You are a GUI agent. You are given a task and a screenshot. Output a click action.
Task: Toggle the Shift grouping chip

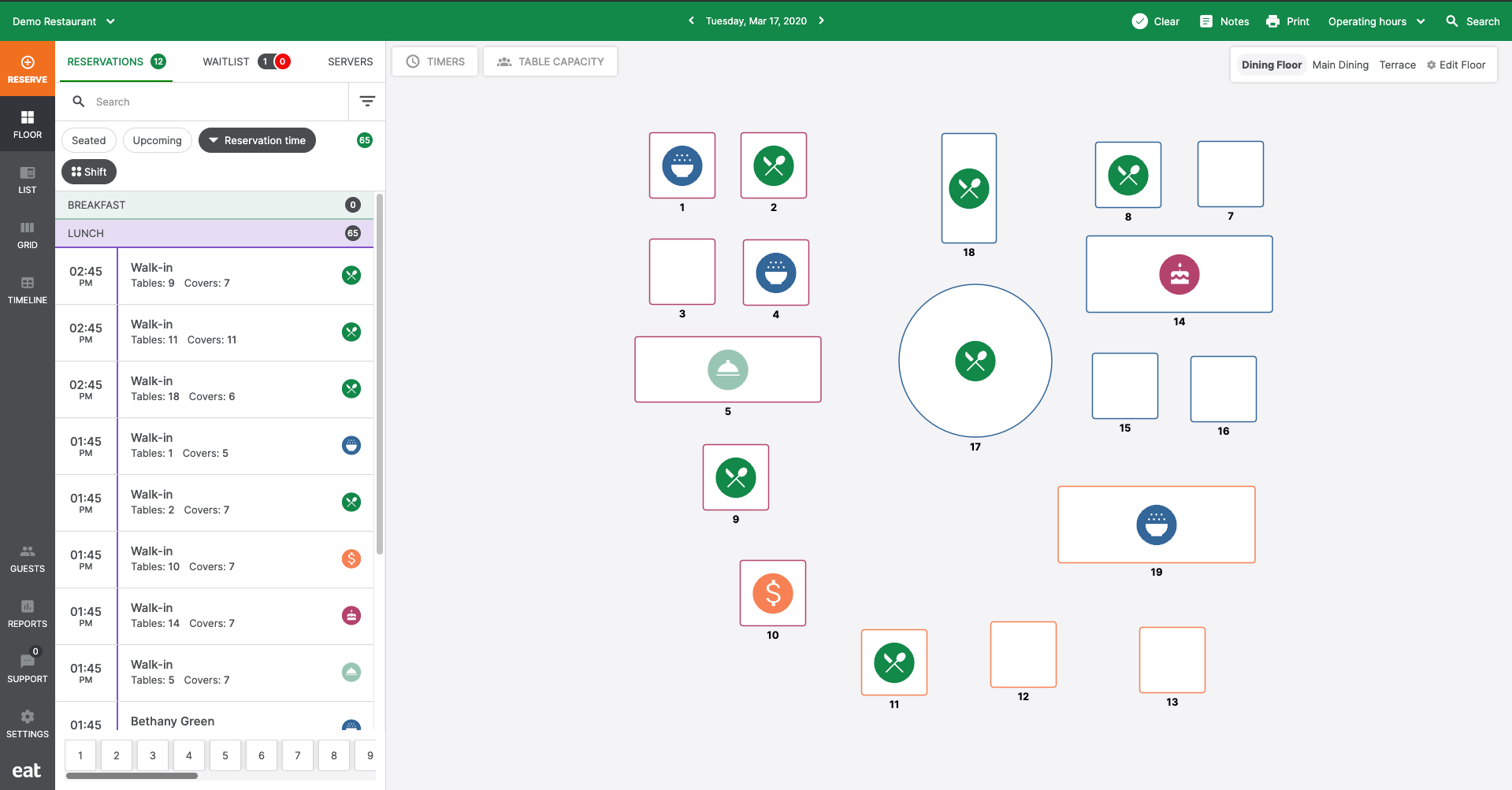pyautogui.click(x=89, y=172)
